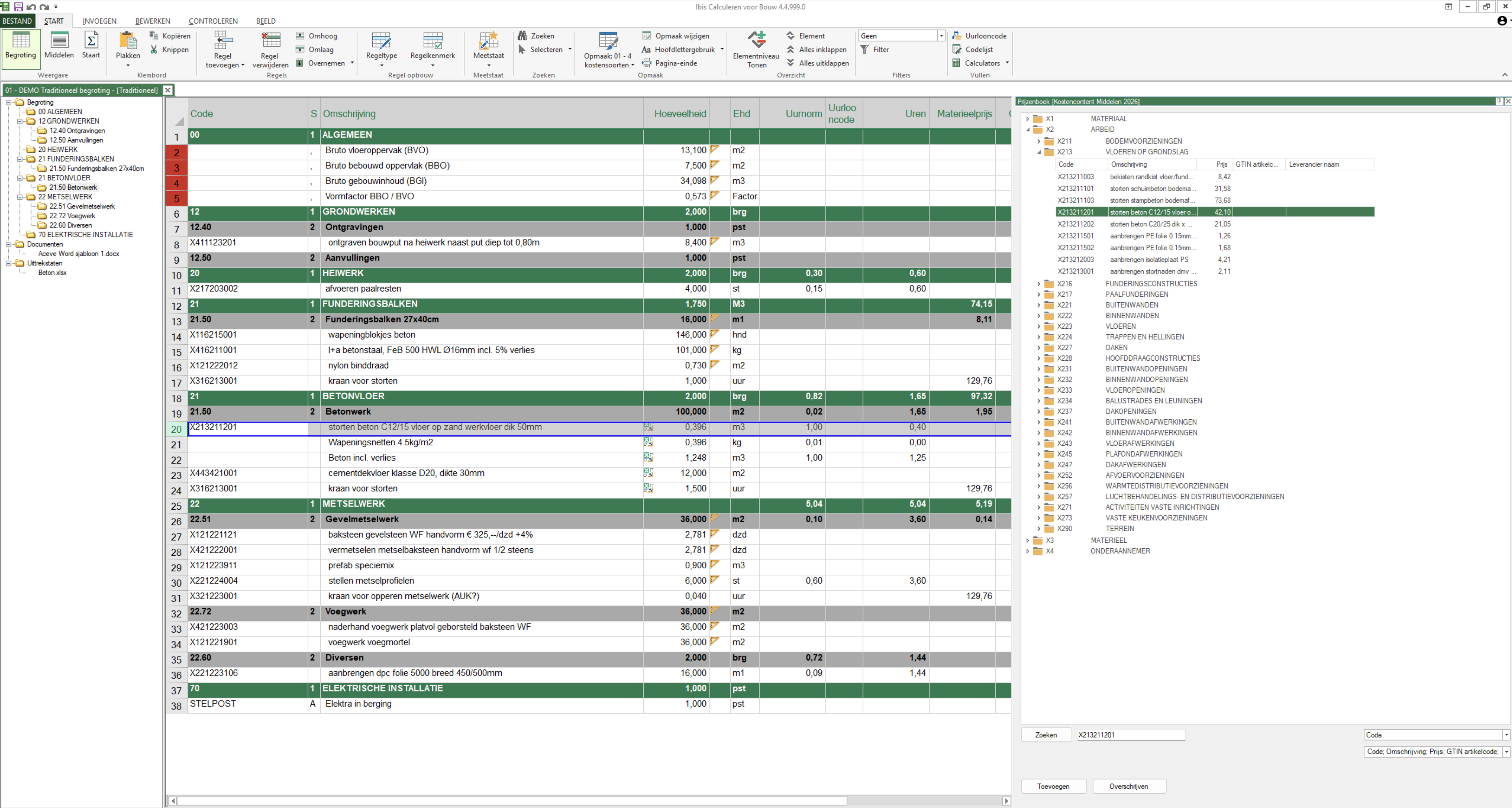1512x808 pixels.
Task: Select price row X213211202 storten beton C20/25
Action: pos(1214,223)
